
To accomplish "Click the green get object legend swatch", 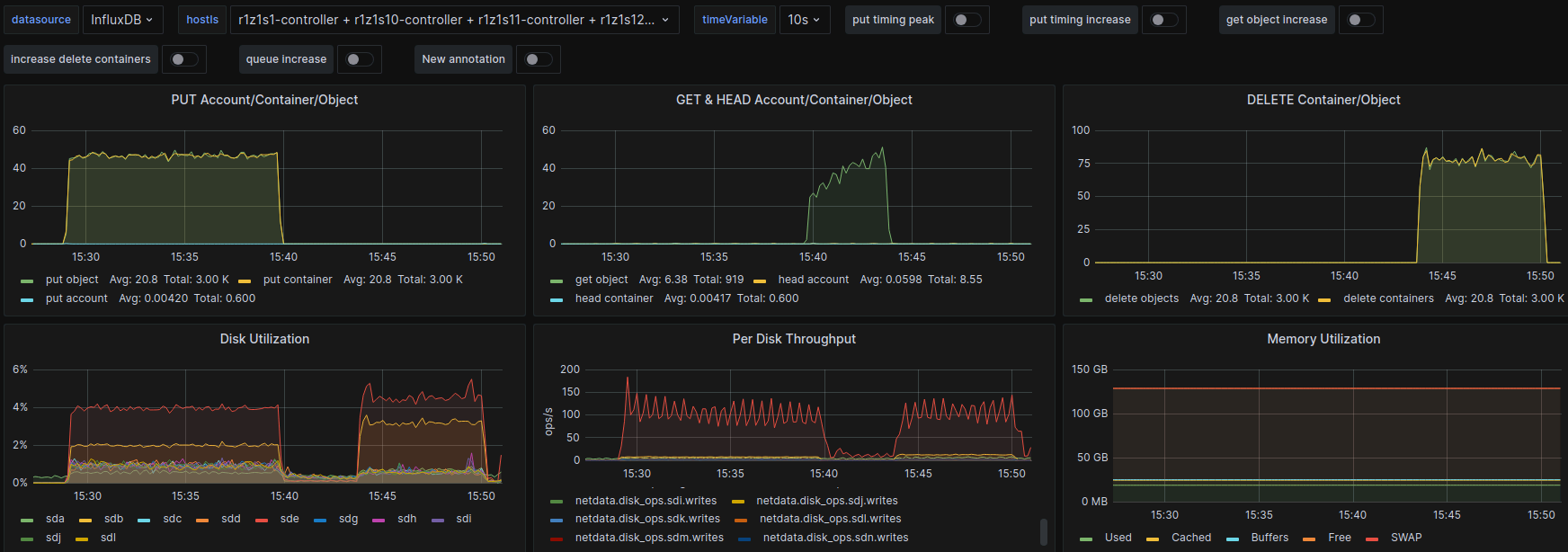I will pos(557,280).
